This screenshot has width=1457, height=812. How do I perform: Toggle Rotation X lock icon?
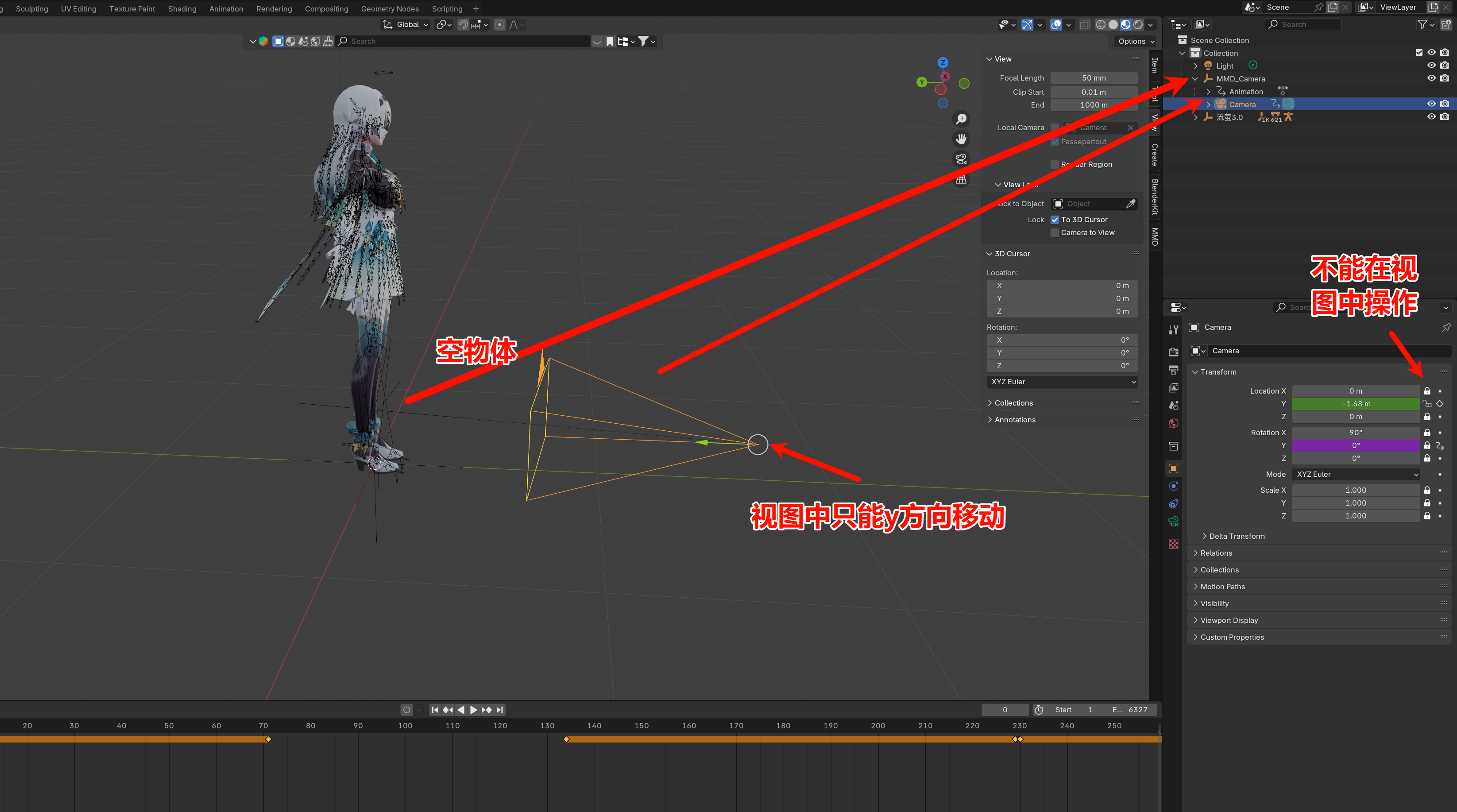point(1427,433)
